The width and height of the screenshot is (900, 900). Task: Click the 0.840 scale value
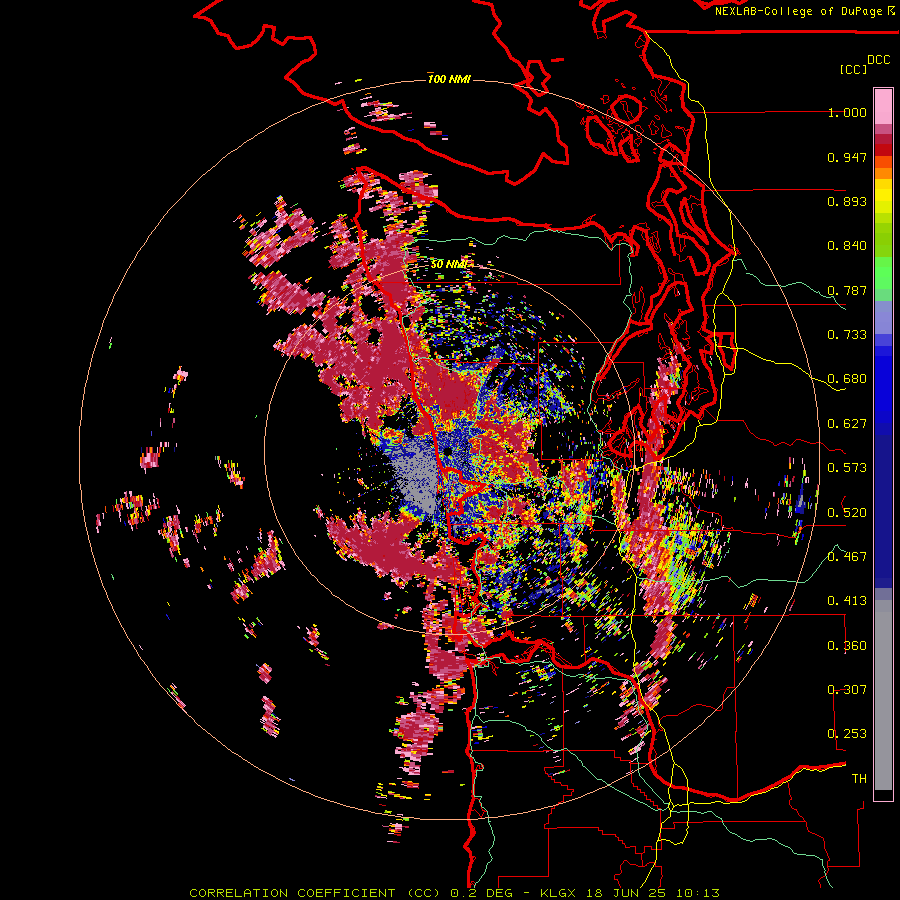(x=847, y=246)
